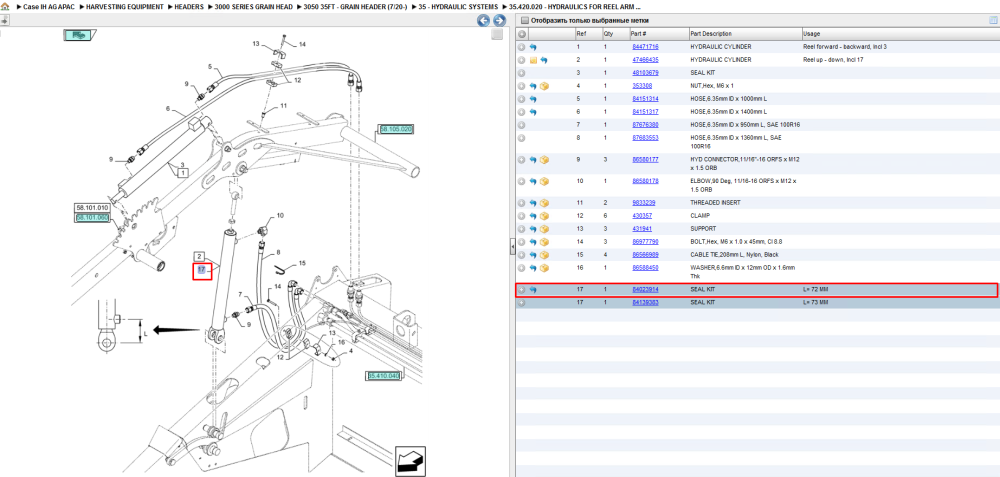Open part number link 84471716
Image resolution: width=1000 pixels, height=477 pixels.
pyautogui.click(x=645, y=47)
